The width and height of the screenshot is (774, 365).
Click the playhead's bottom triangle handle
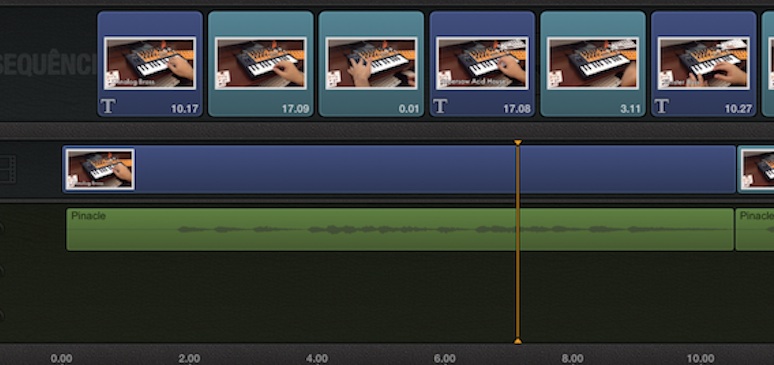click(517, 341)
